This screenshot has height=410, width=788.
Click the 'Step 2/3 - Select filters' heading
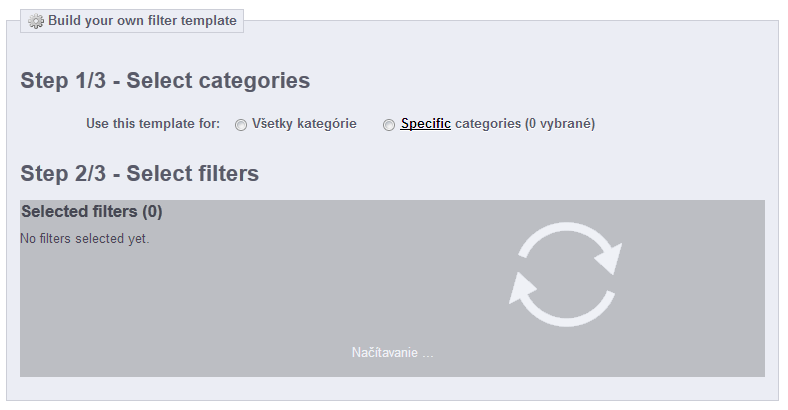[139, 173]
